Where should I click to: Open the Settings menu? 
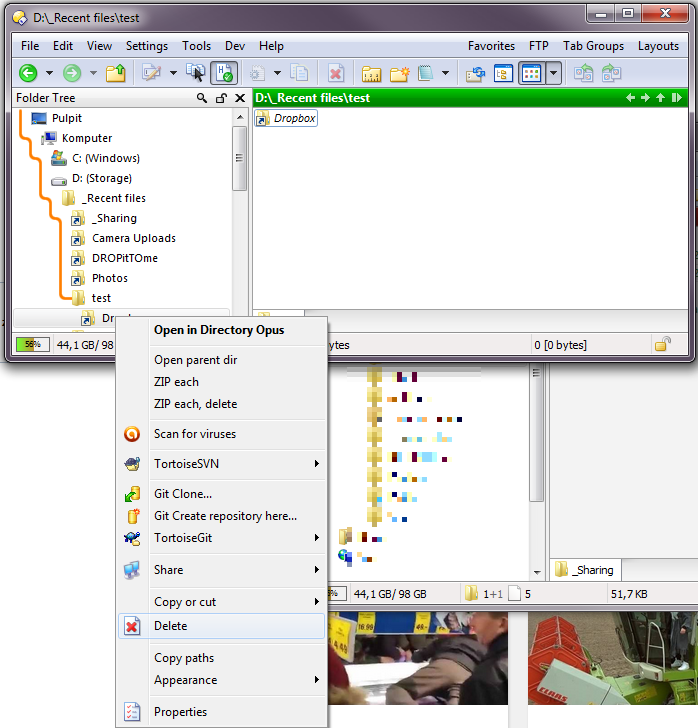point(147,46)
